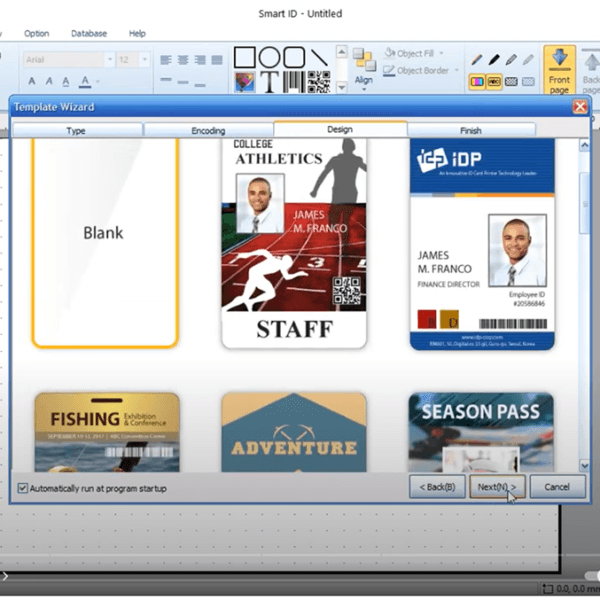The image size is (600, 600).
Task: Select the Text tool
Action: [269, 82]
